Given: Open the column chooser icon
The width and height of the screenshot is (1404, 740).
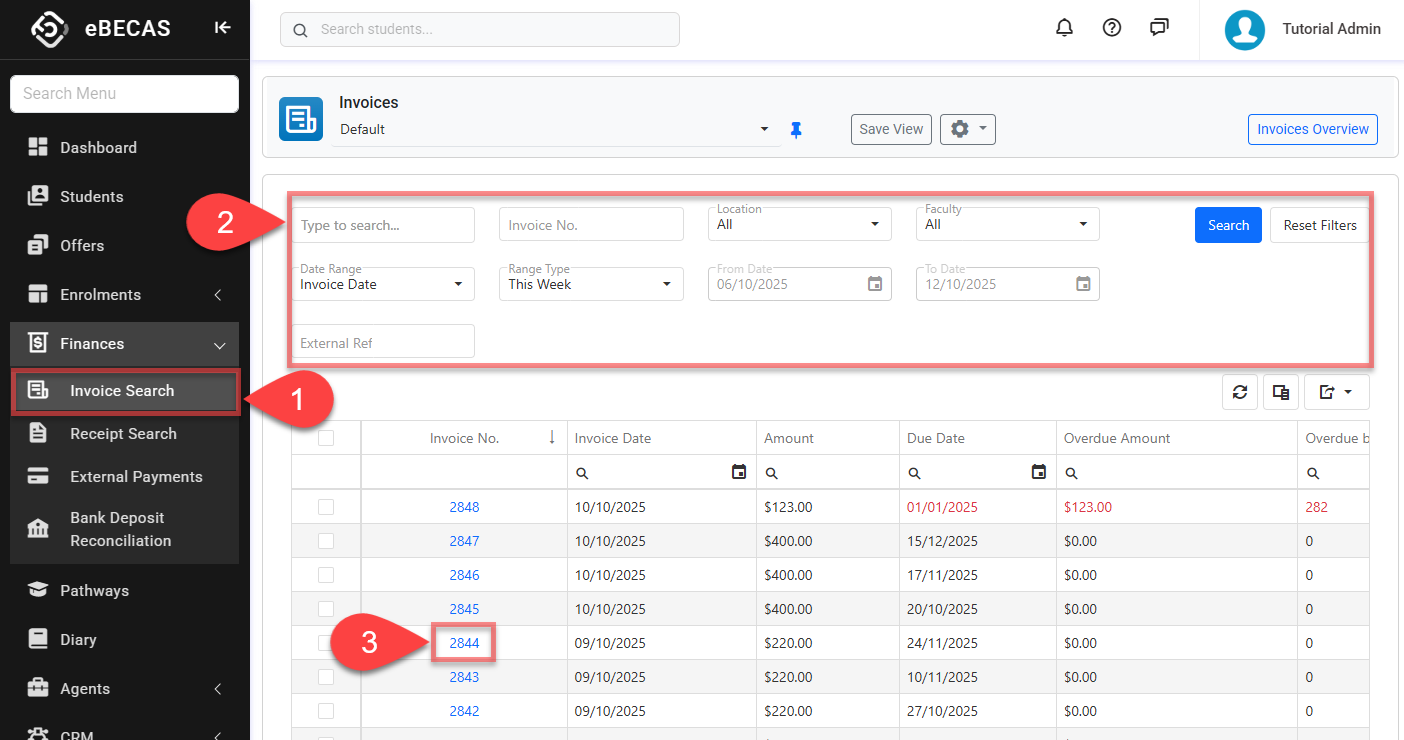Looking at the screenshot, I should 1280,393.
